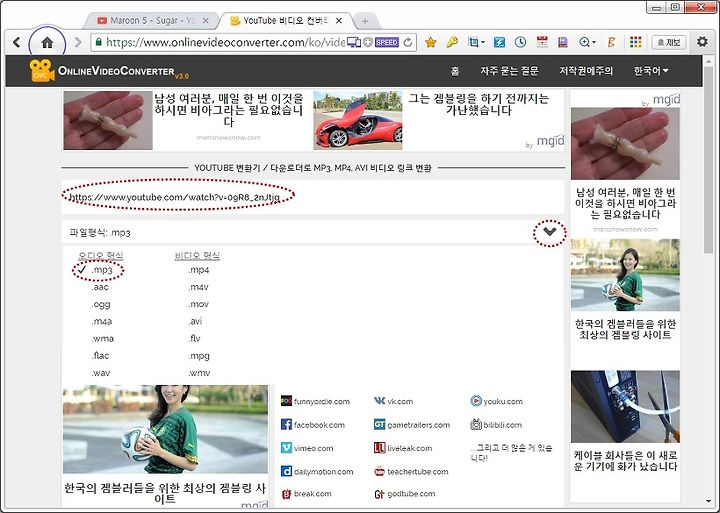Reload the page with the refresh icon

tap(408, 42)
